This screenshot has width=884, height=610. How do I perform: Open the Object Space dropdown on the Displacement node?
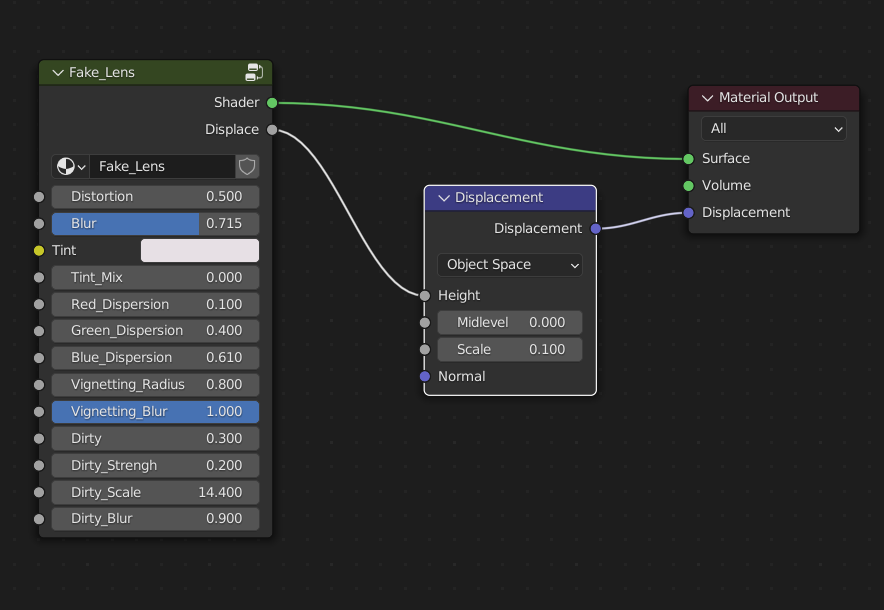click(509, 265)
